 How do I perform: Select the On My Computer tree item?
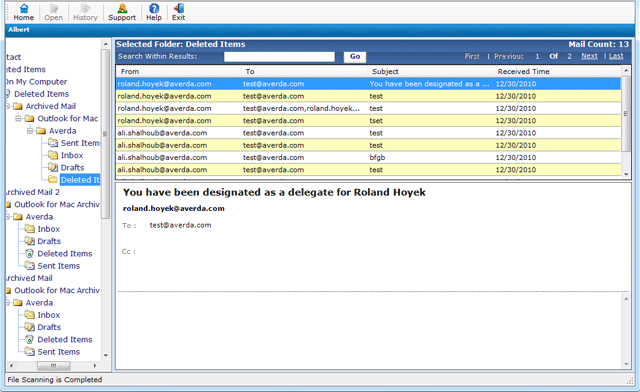coord(36,82)
